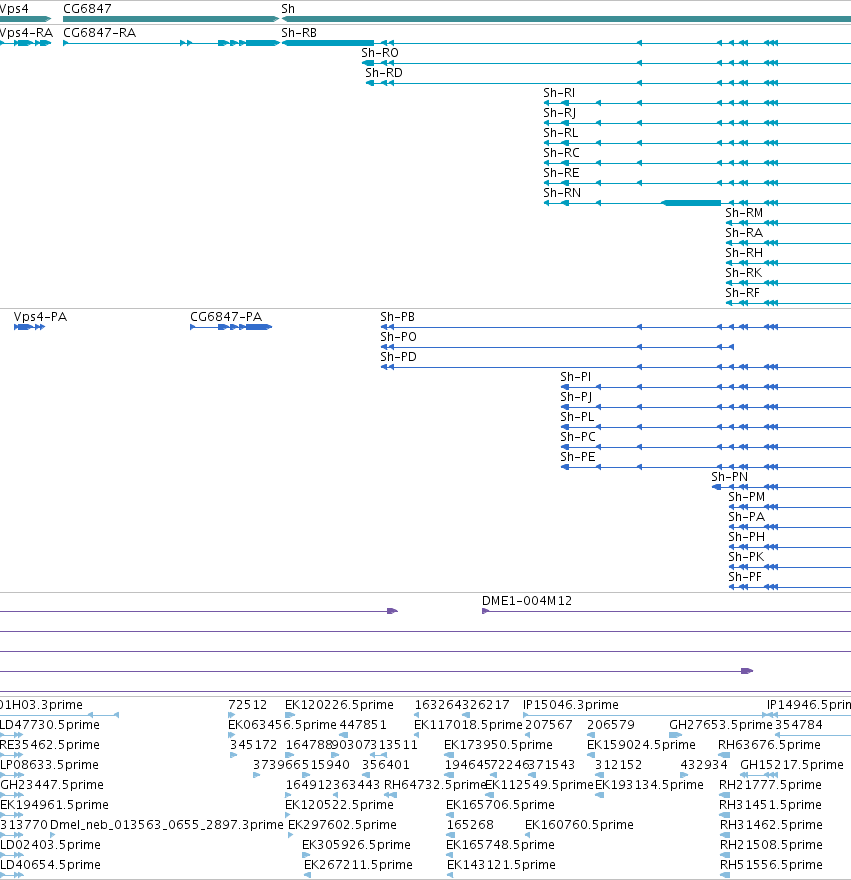The image size is (851, 880).
Task: Open protein Sh-PB
Action: (x=397, y=317)
